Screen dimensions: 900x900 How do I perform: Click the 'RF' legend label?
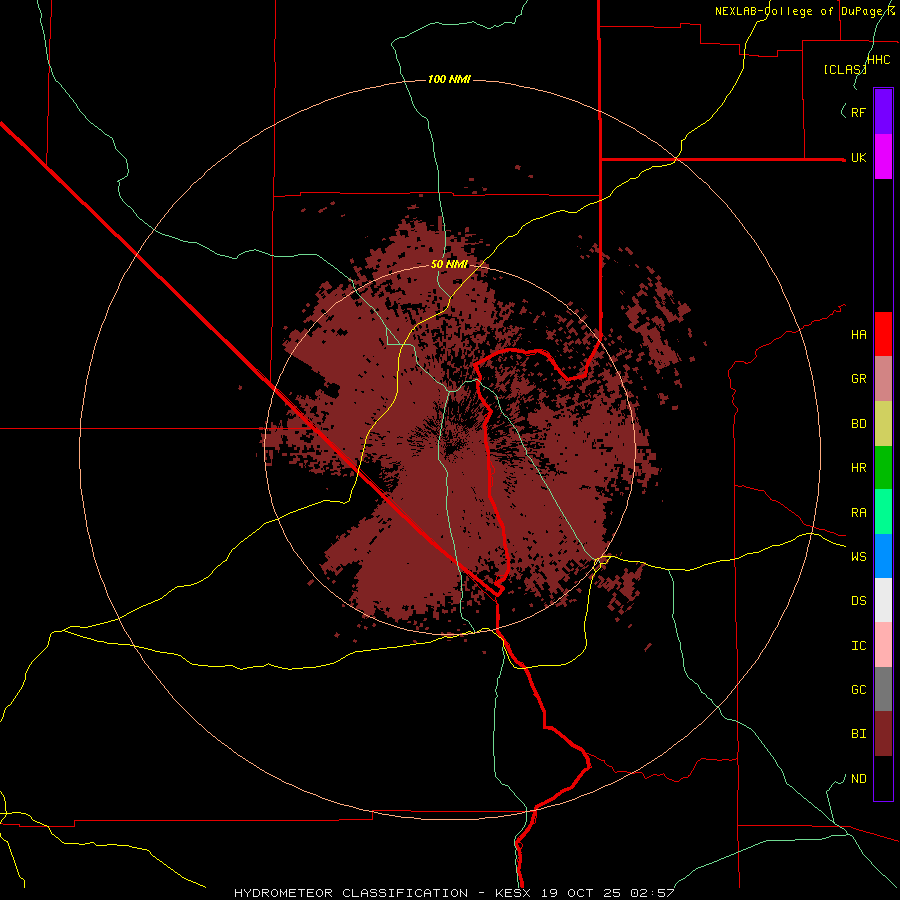[858, 112]
